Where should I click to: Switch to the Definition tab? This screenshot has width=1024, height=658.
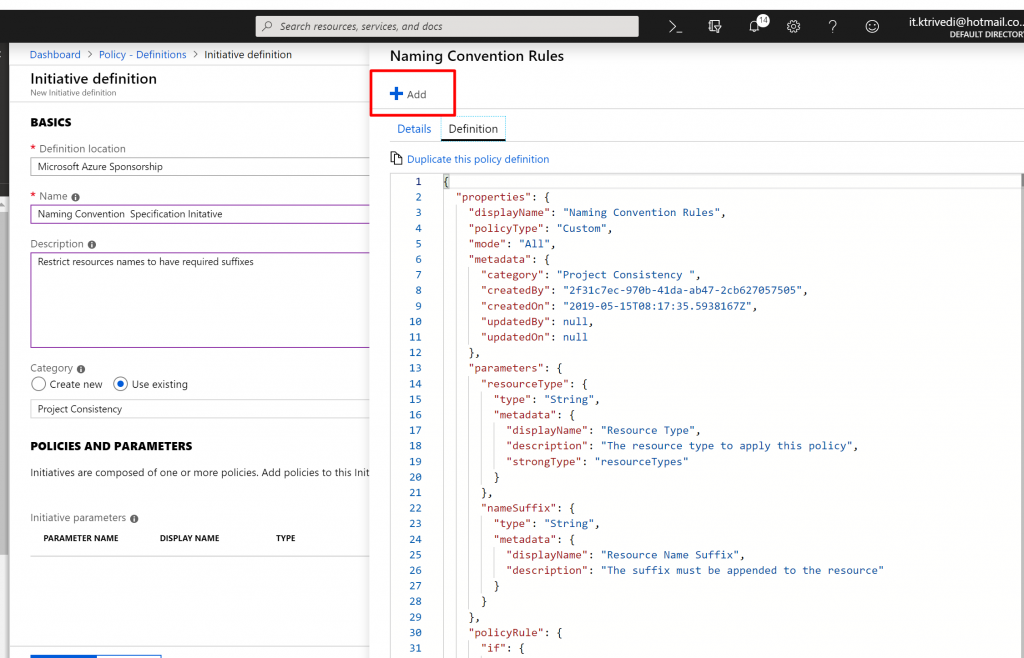[473, 129]
